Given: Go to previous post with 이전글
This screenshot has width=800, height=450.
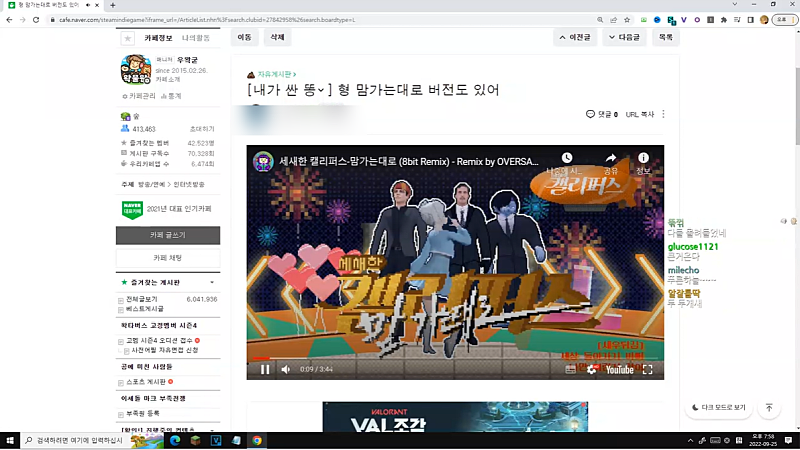Looking at the screenshot, I should 574,37.
